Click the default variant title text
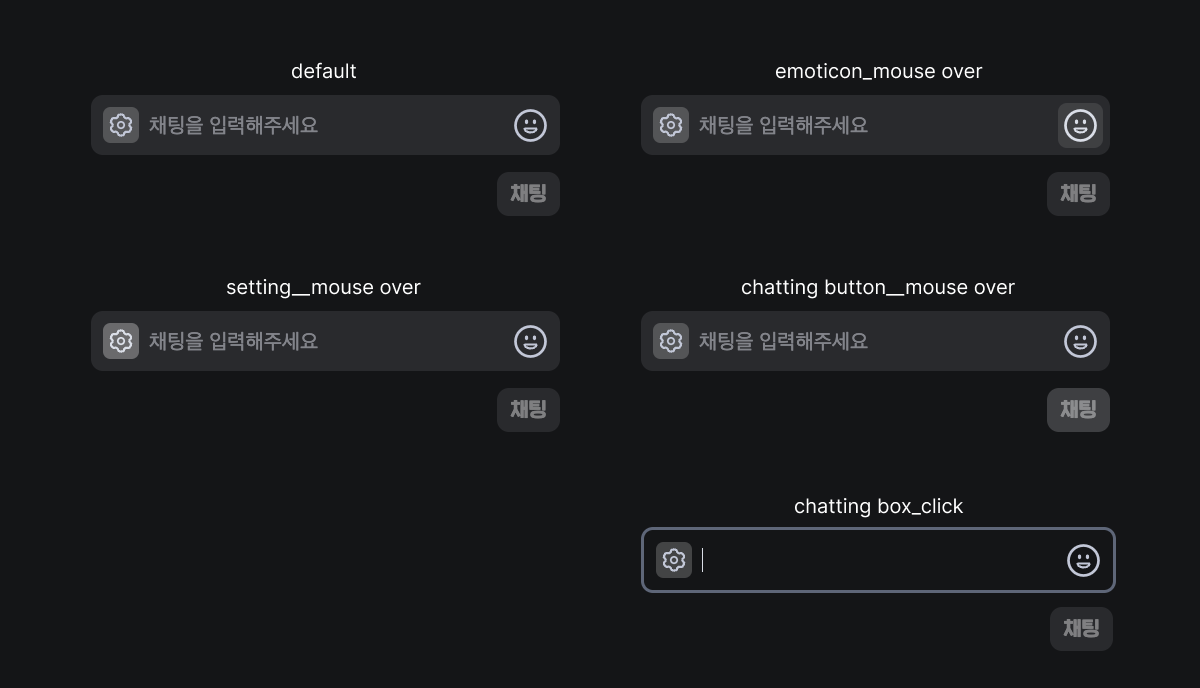 [x=323, y=71]
